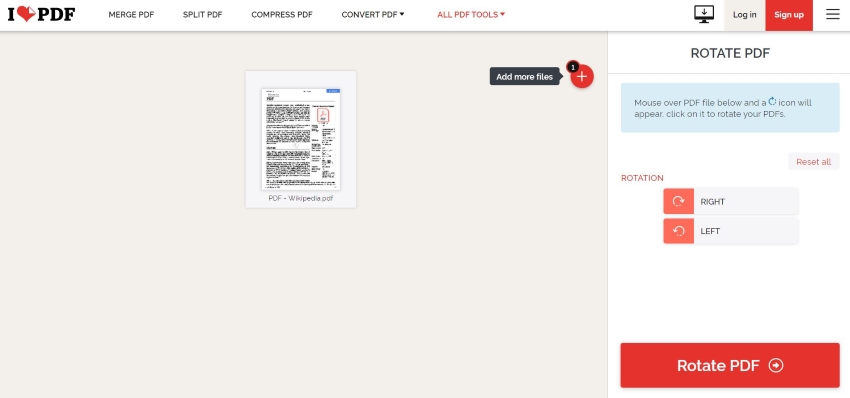
Task: Click the Reset all button
Action: tap(813, 162)
